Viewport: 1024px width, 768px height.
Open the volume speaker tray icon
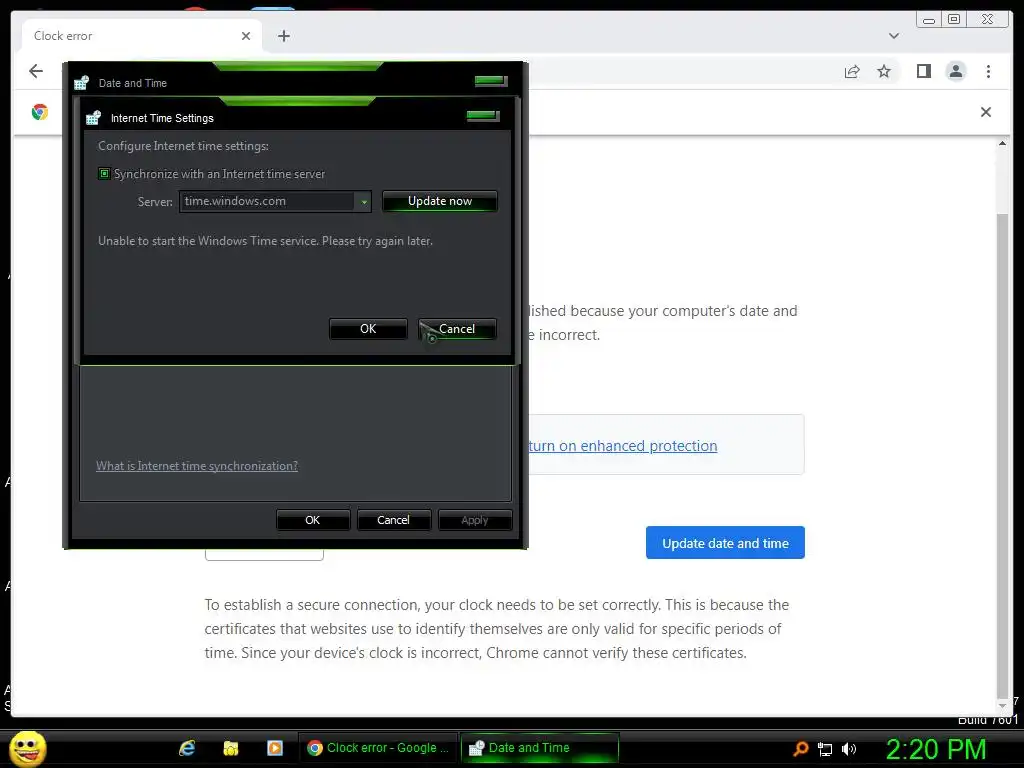(848, 749)
